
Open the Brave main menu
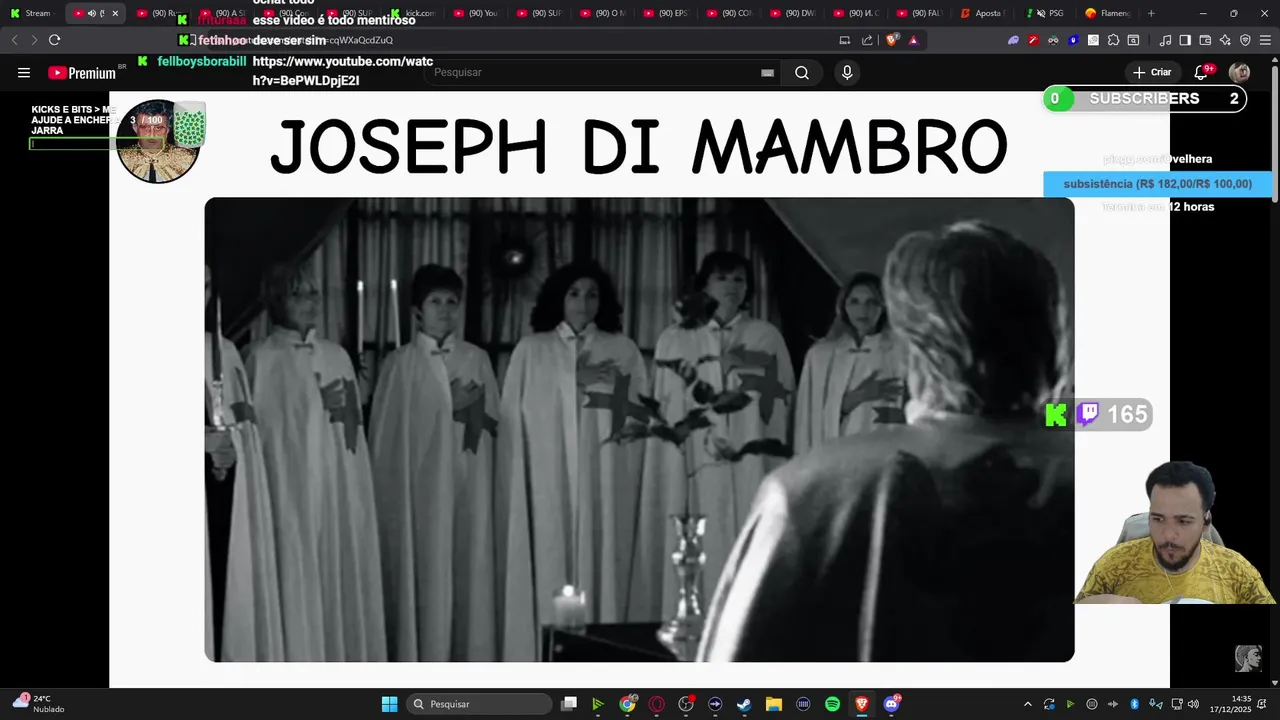coord(1265,40)
